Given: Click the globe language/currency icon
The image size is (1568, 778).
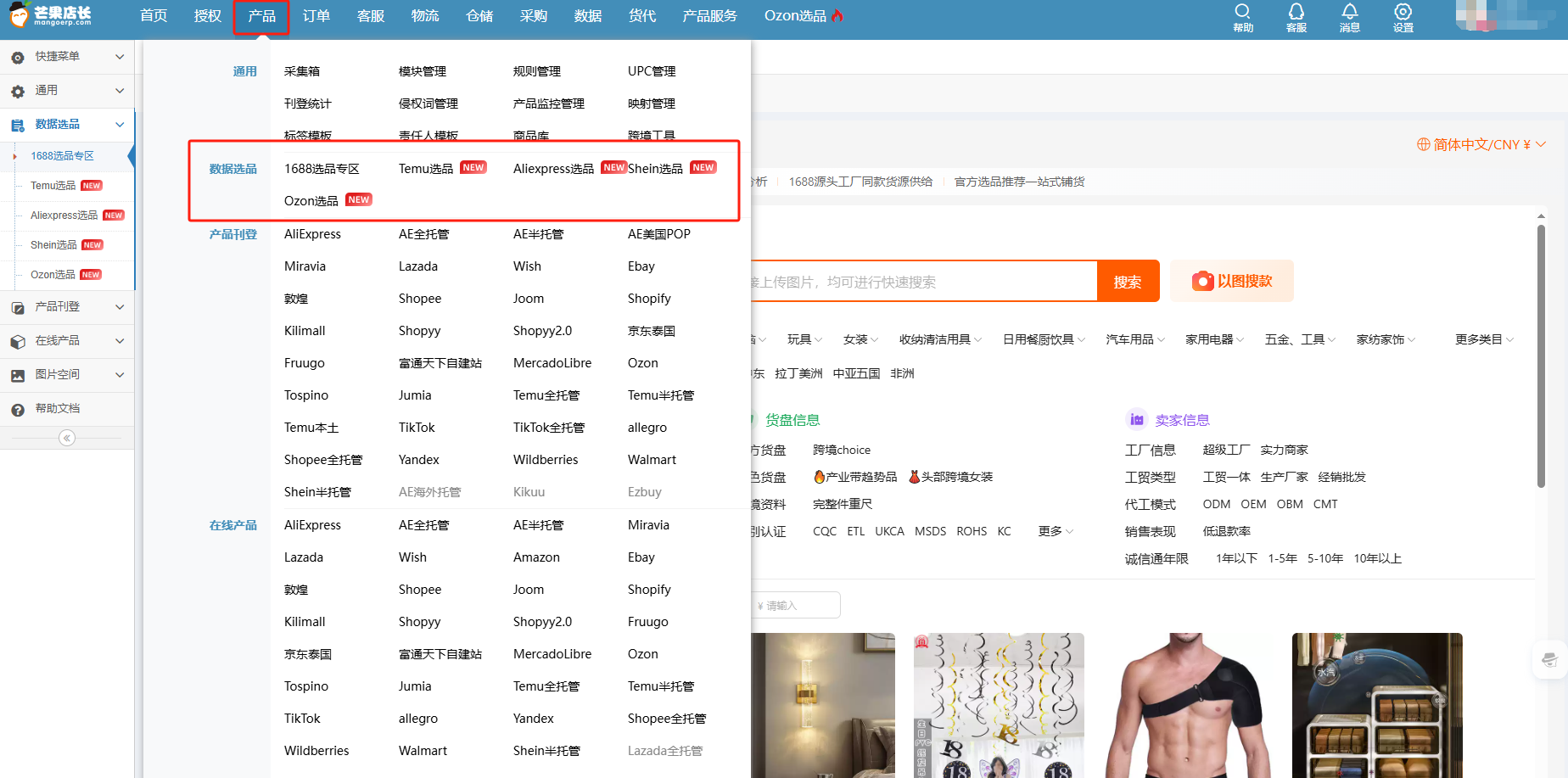Looking at the screenshot, I should pos(1423,144).
